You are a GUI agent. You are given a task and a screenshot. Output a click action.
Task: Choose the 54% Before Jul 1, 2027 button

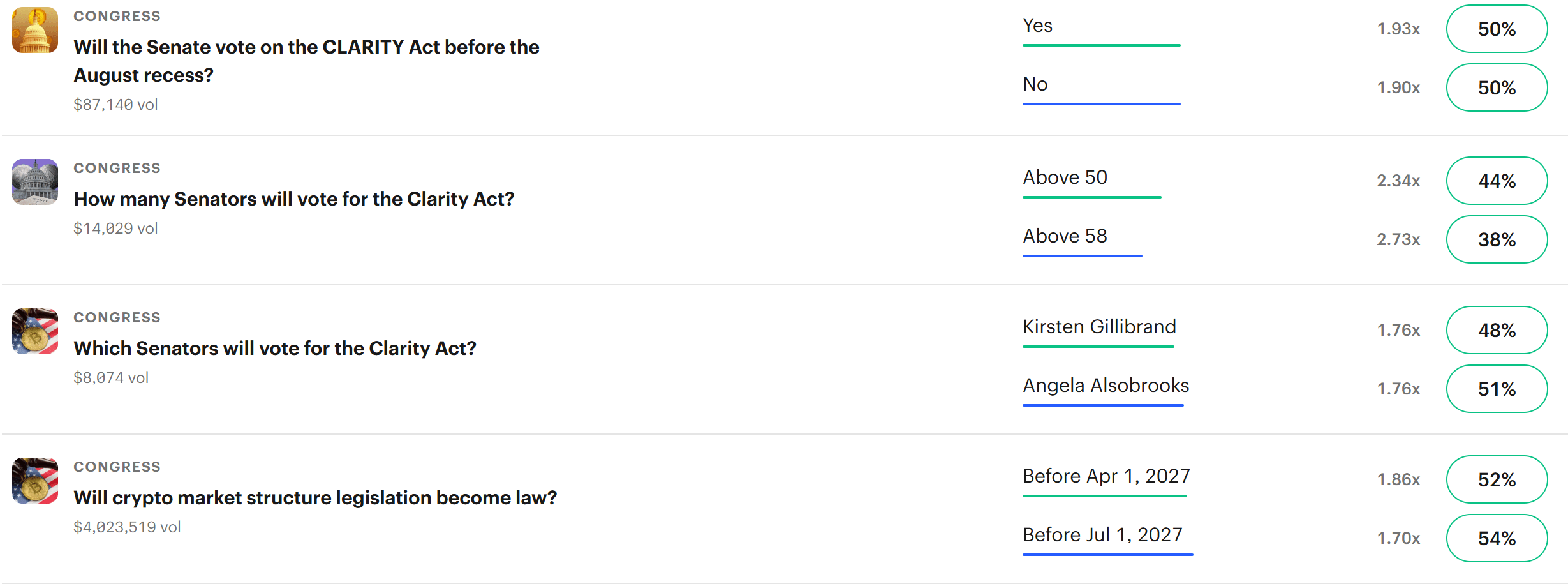tap(1497, 538)
